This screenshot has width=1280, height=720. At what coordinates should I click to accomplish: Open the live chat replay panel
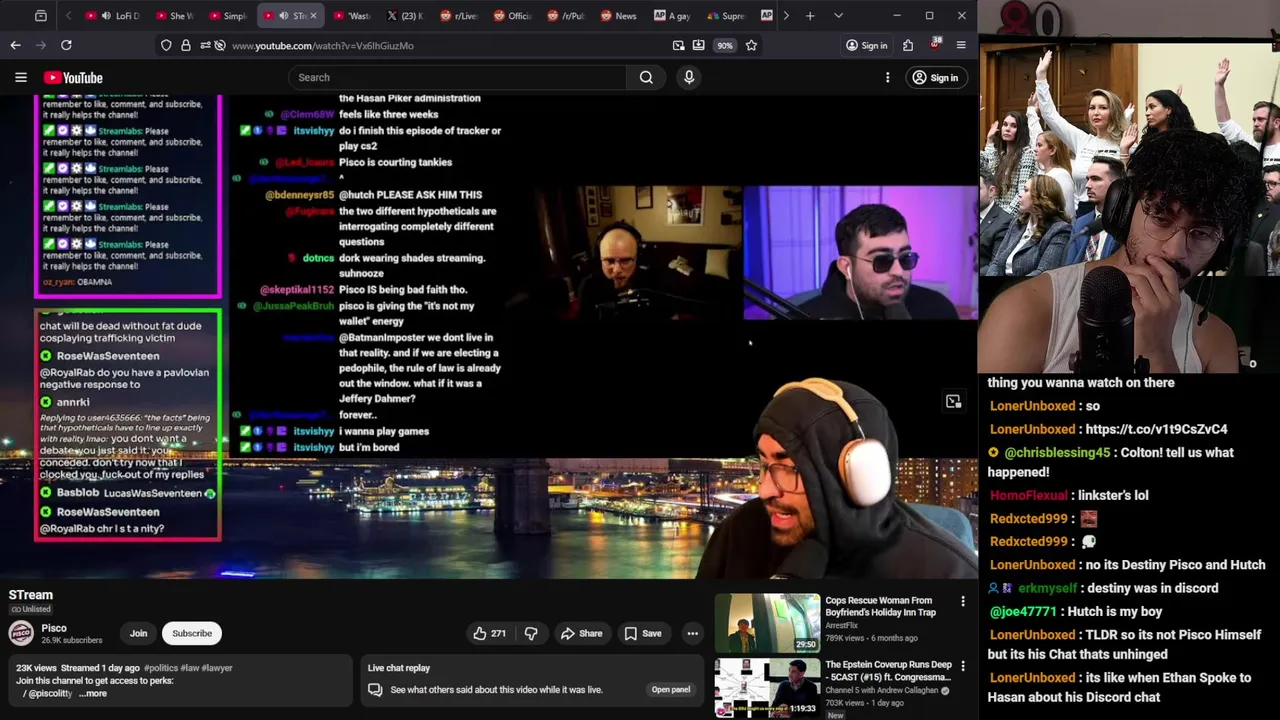coord(671,689)
